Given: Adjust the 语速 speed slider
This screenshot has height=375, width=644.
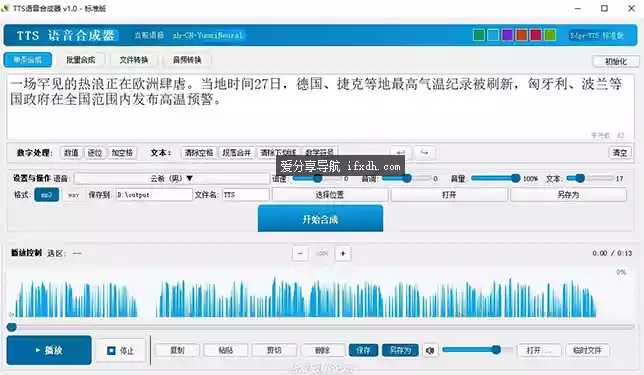Looking at the screenshot, I should (316, 178).
